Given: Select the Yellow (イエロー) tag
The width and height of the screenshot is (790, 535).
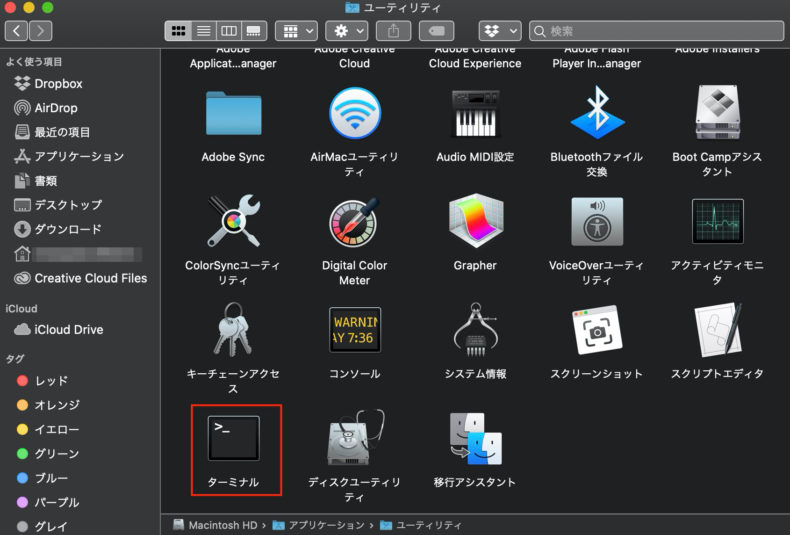Looking at the screenshot, I should [48, 429].
